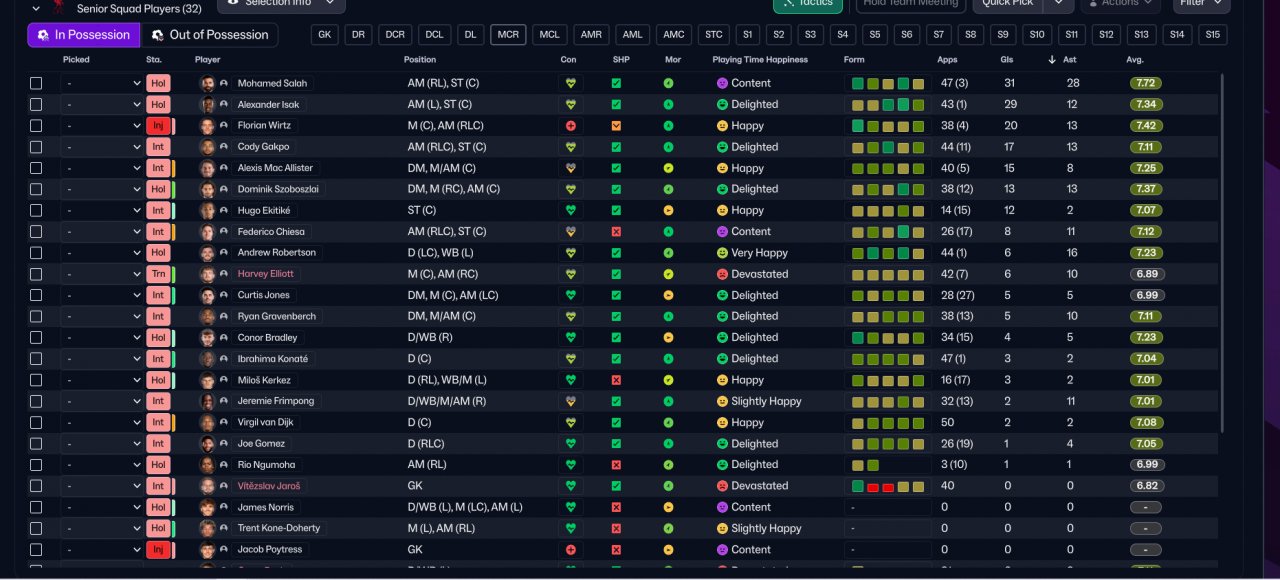Tick the checkbox for Andrew Robertson
This screenshot has width=1280, height=580.
pyautogui.click(x=36, y=253)
